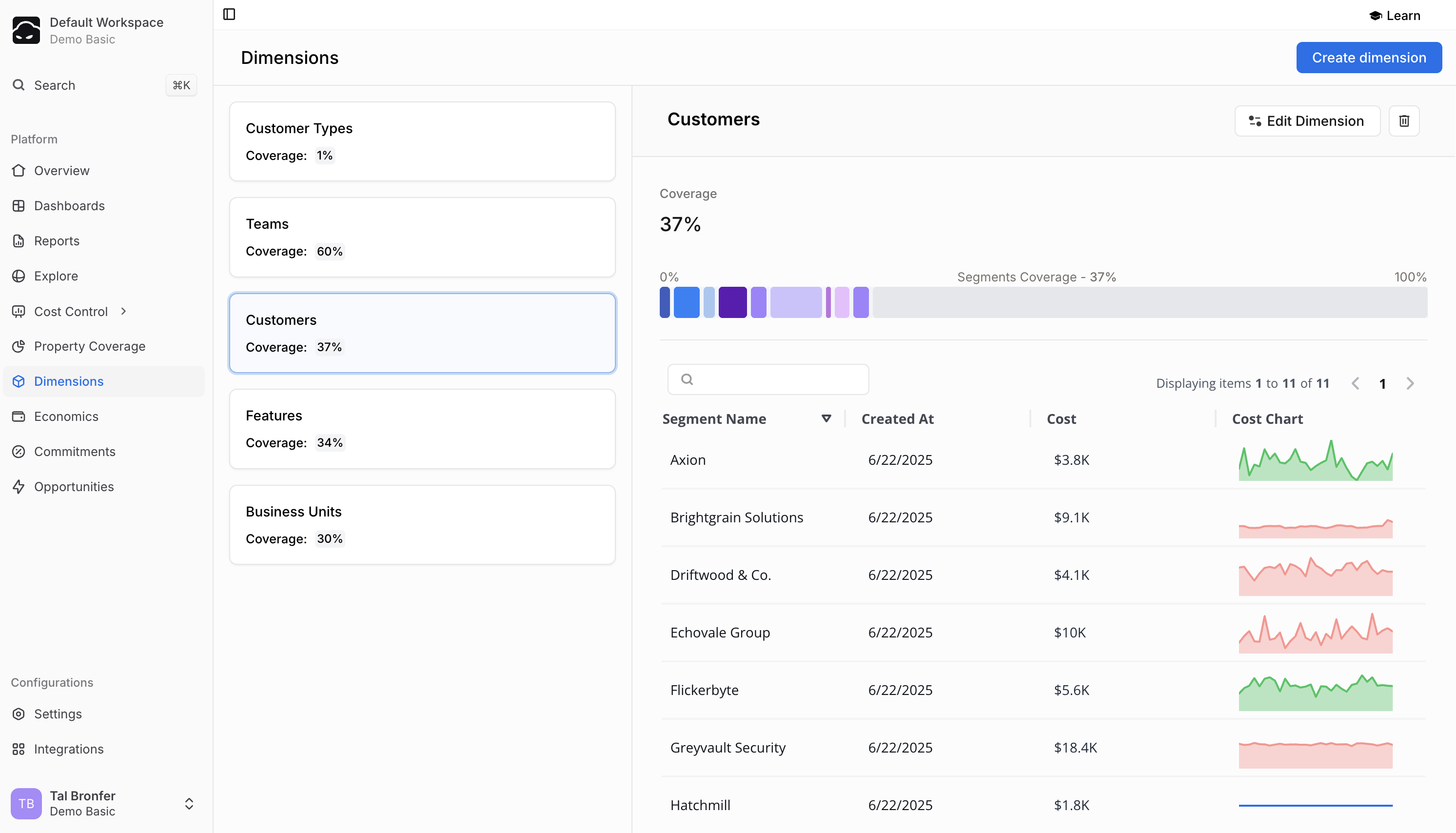Click the Explore globe icon
This screenshot has height=833, width=1456.
coord(19,277)
